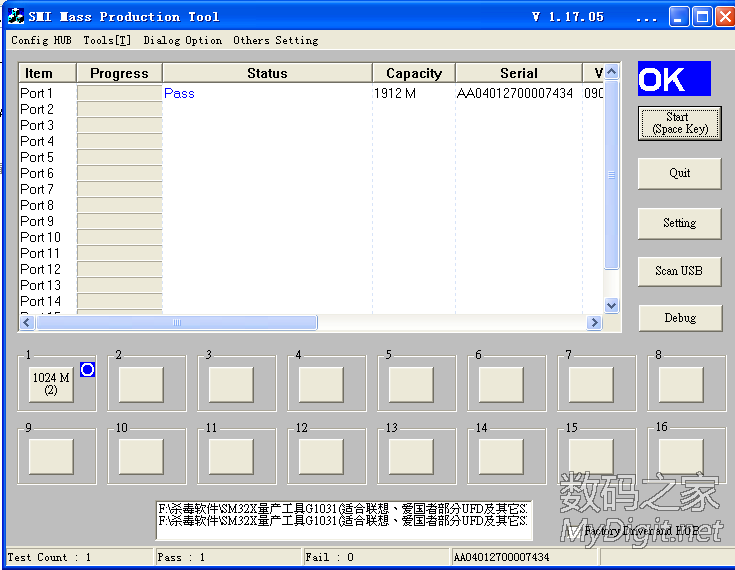Click the horizontal scrollbar right arrow
This screenshot has height=570, width=735.
click(594, 322)
